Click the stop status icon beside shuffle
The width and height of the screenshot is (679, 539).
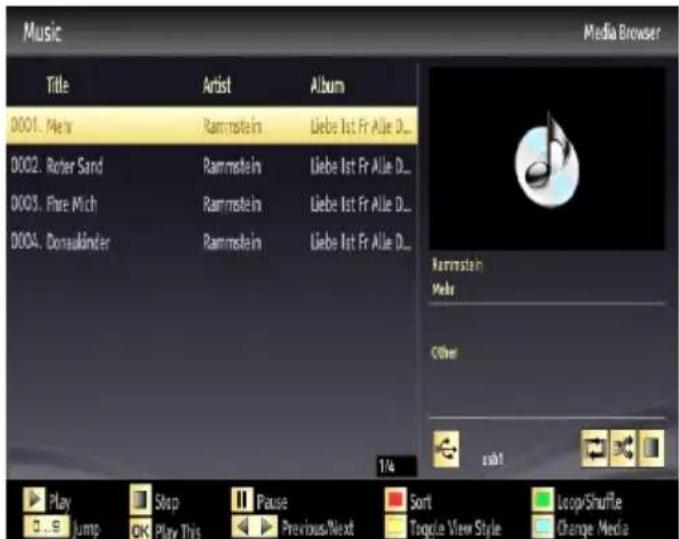[x=651, y=448]
